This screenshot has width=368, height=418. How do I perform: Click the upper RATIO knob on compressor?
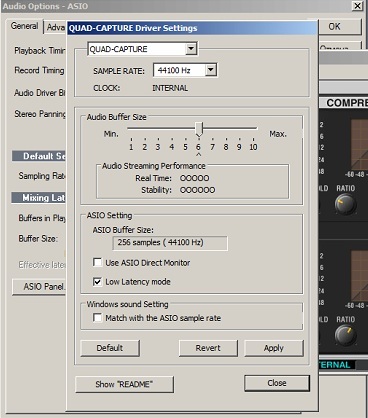[x=345, y=205]
